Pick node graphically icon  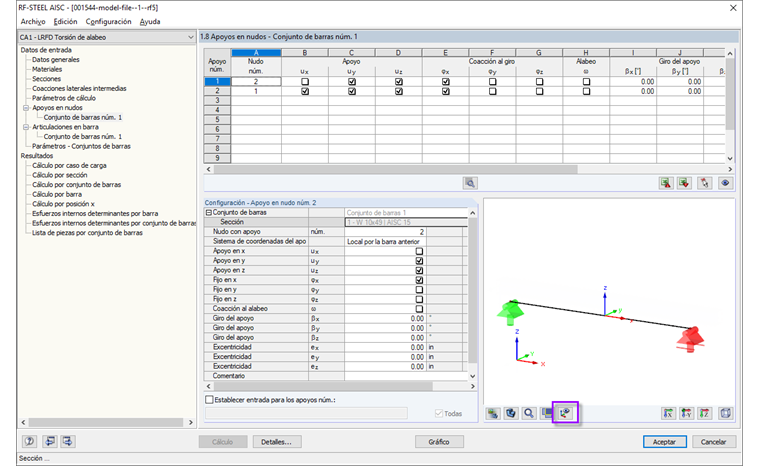704,183
